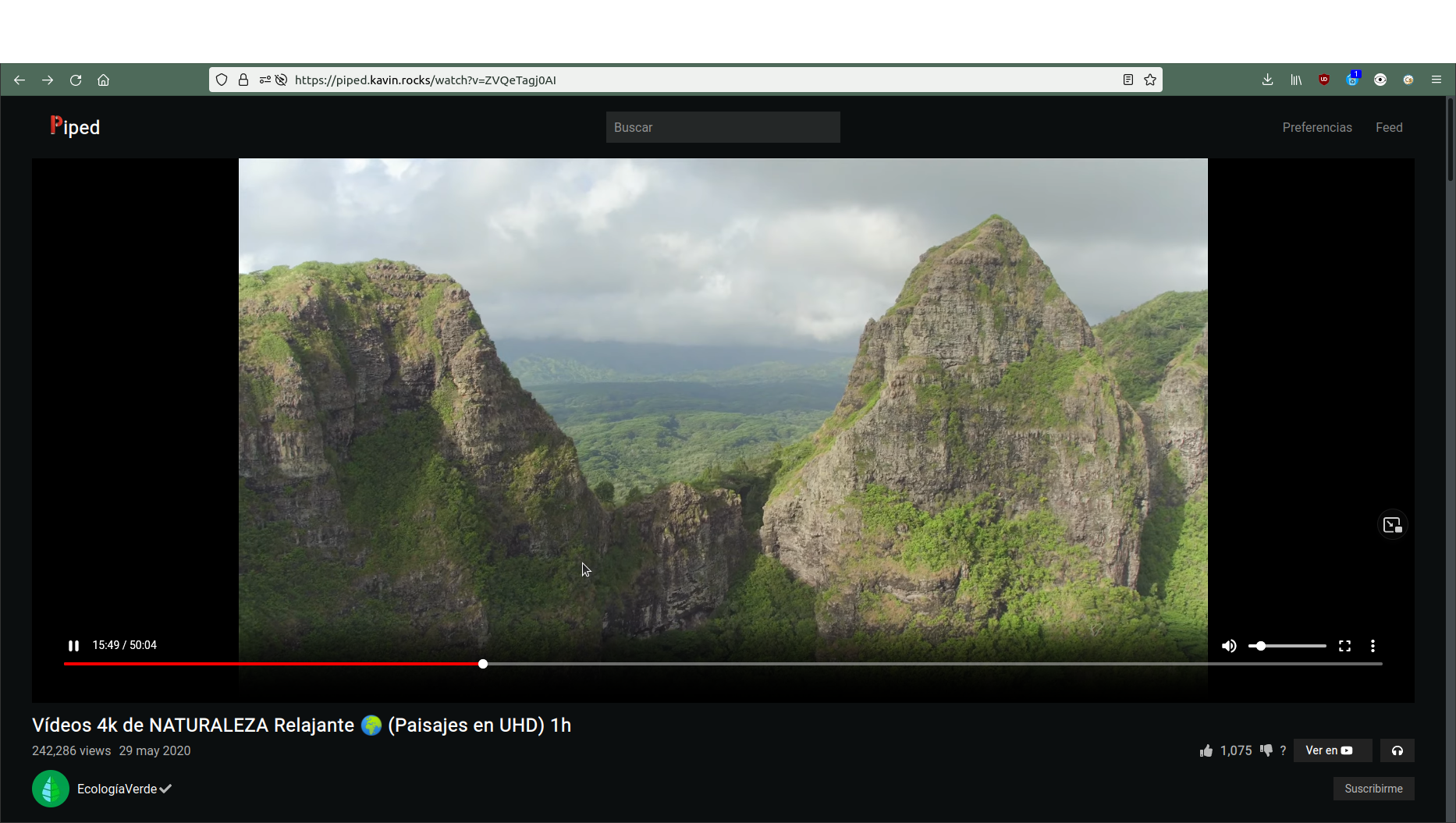The image size is (1456, 823).
Task: Bookmark this page with the star
Action: [1150, 80]
